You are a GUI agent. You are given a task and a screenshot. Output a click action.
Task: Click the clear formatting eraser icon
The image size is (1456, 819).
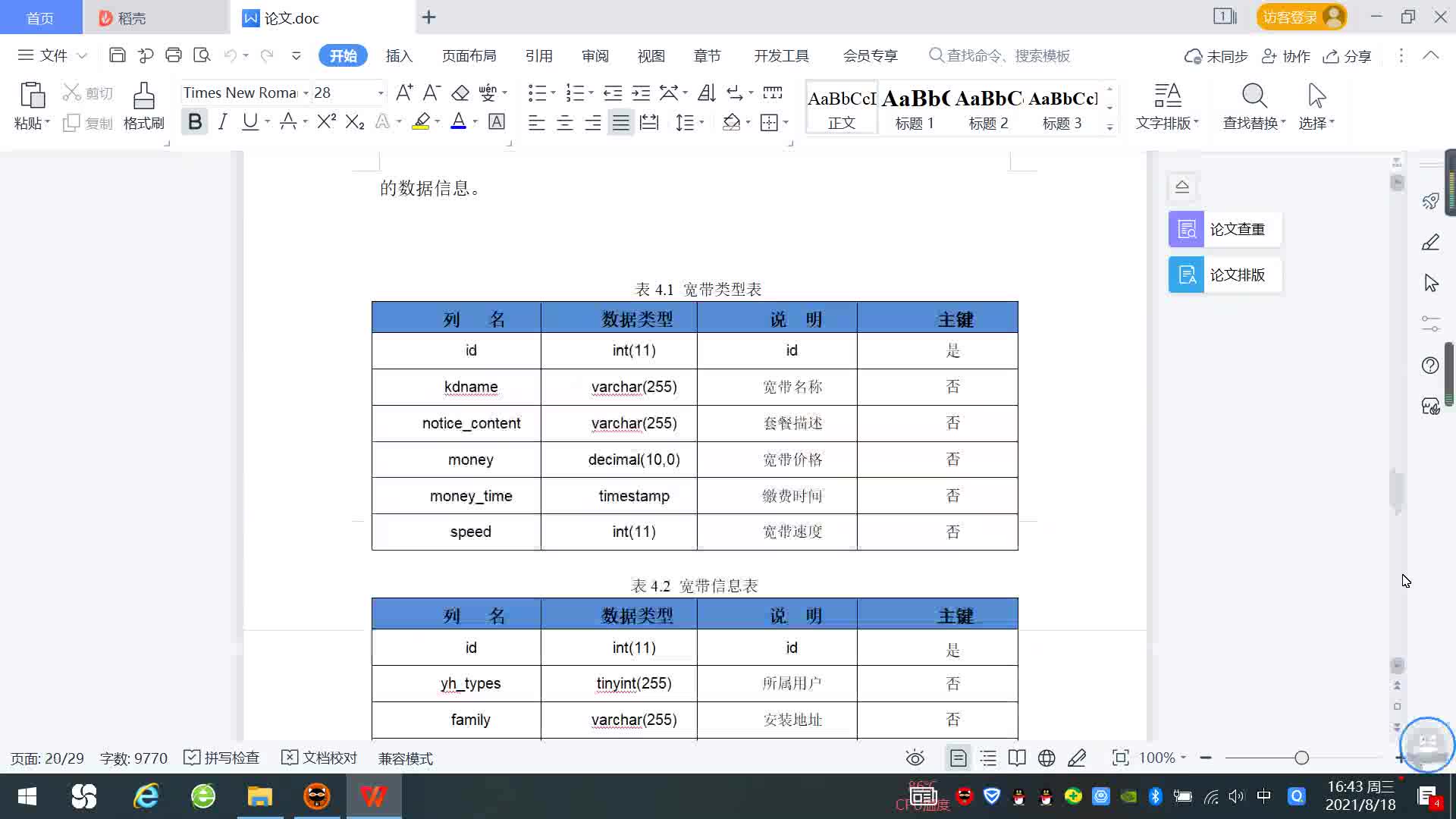pos(460,93)
